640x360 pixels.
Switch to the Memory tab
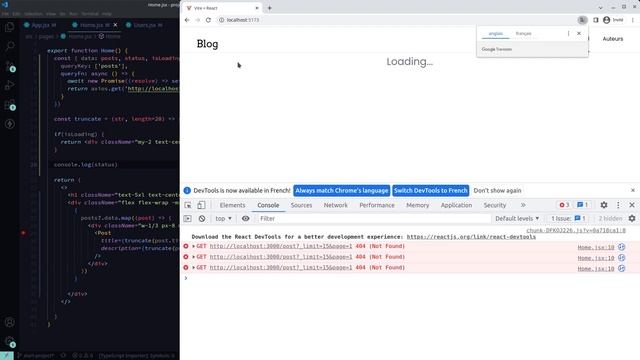[x=418, y=205]
